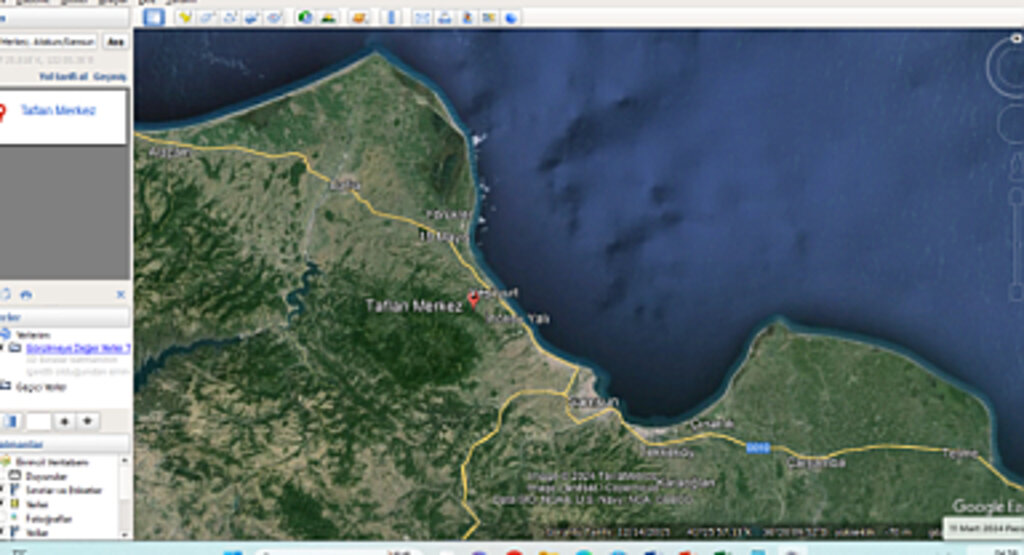
Task: Toggle the Duyurular layer checkbox
Action: point(3,476)
